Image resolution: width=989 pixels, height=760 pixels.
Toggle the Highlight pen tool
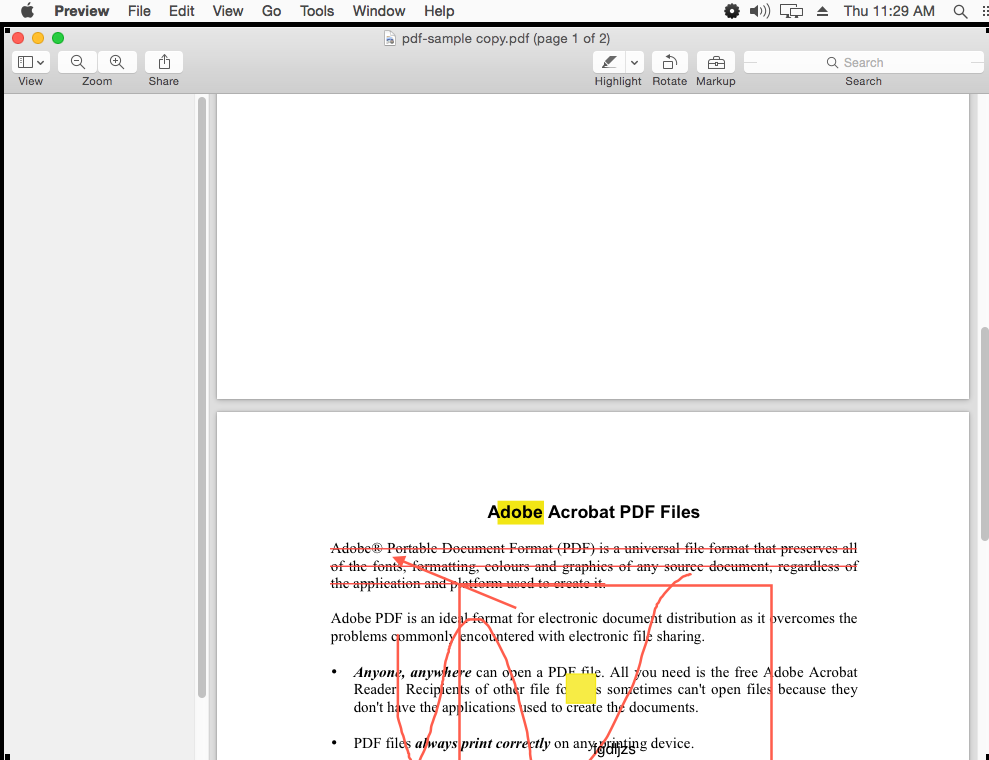[x=609, y=62]
